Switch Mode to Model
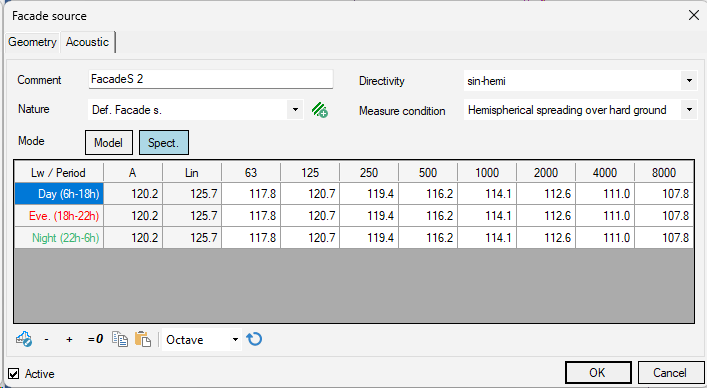707x388 pixels. pos(109,143)
